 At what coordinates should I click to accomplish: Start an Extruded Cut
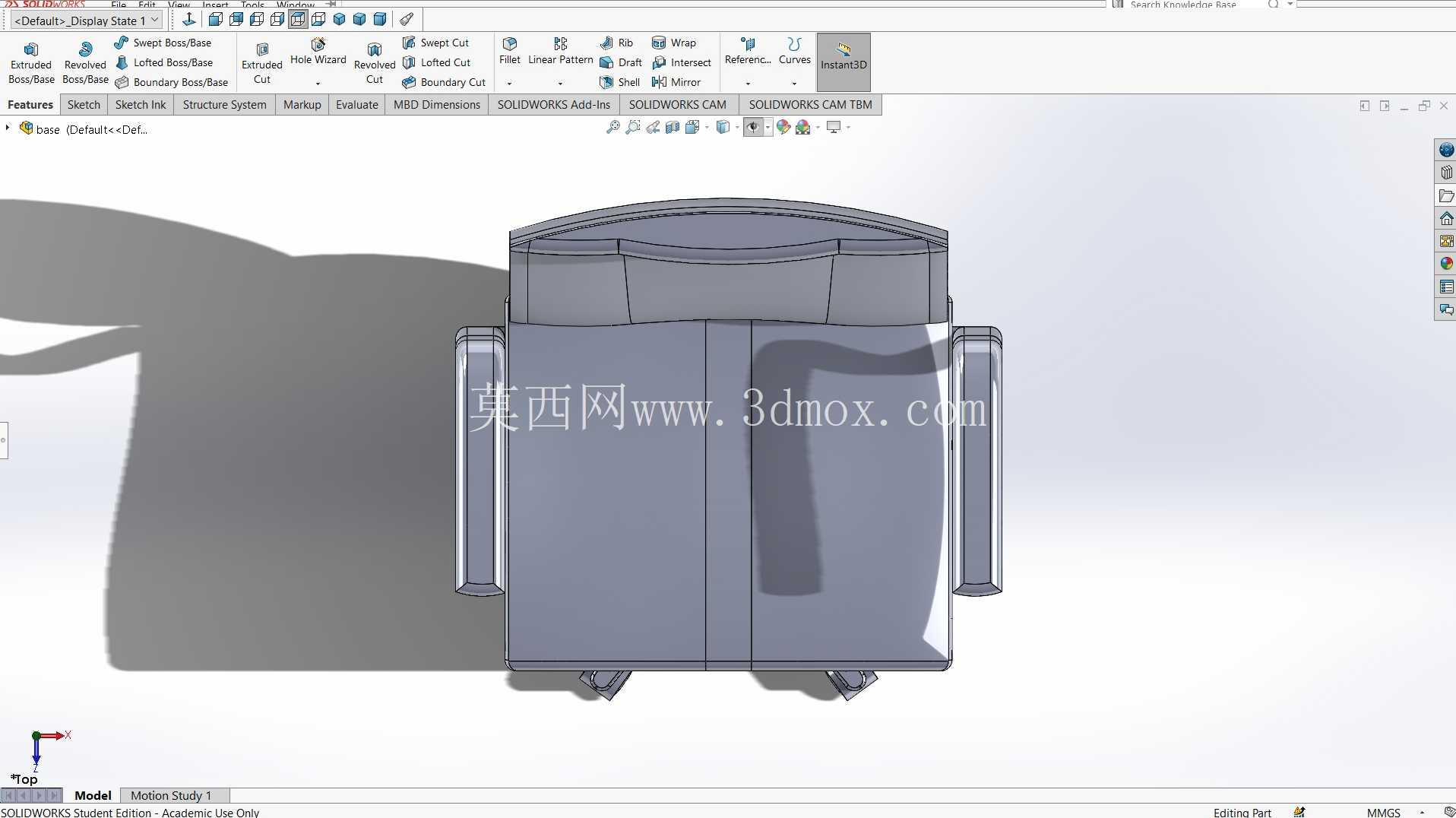(262, 63)
